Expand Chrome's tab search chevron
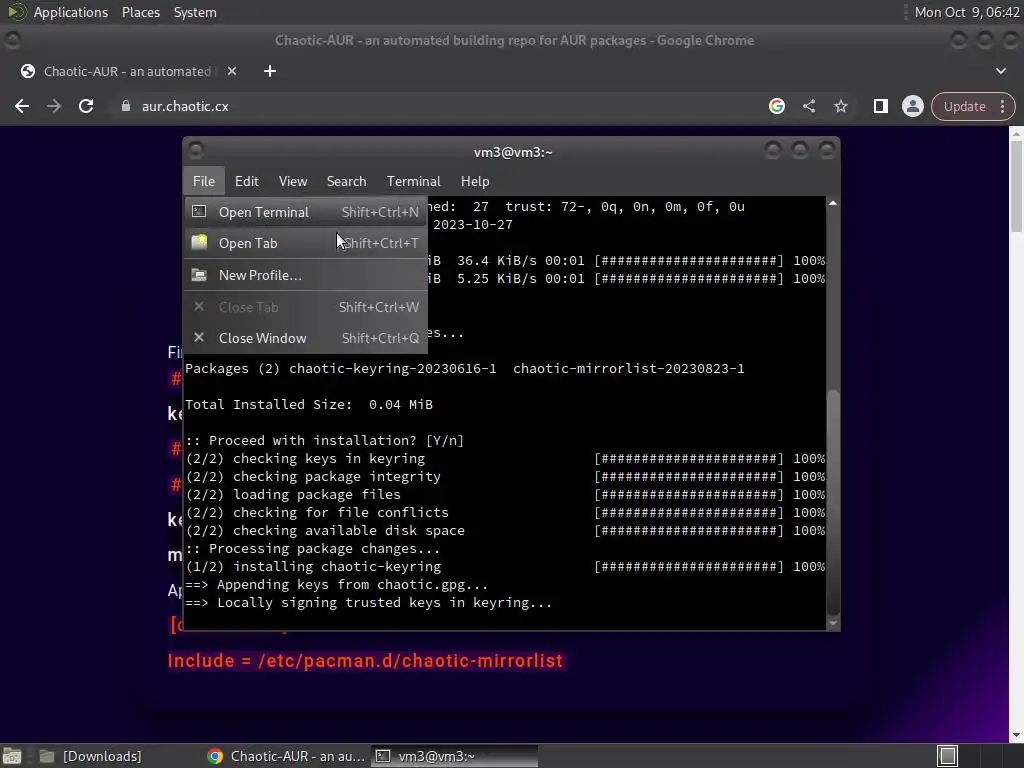The width and height of the screenshot is (1024, 768). 1000,71
